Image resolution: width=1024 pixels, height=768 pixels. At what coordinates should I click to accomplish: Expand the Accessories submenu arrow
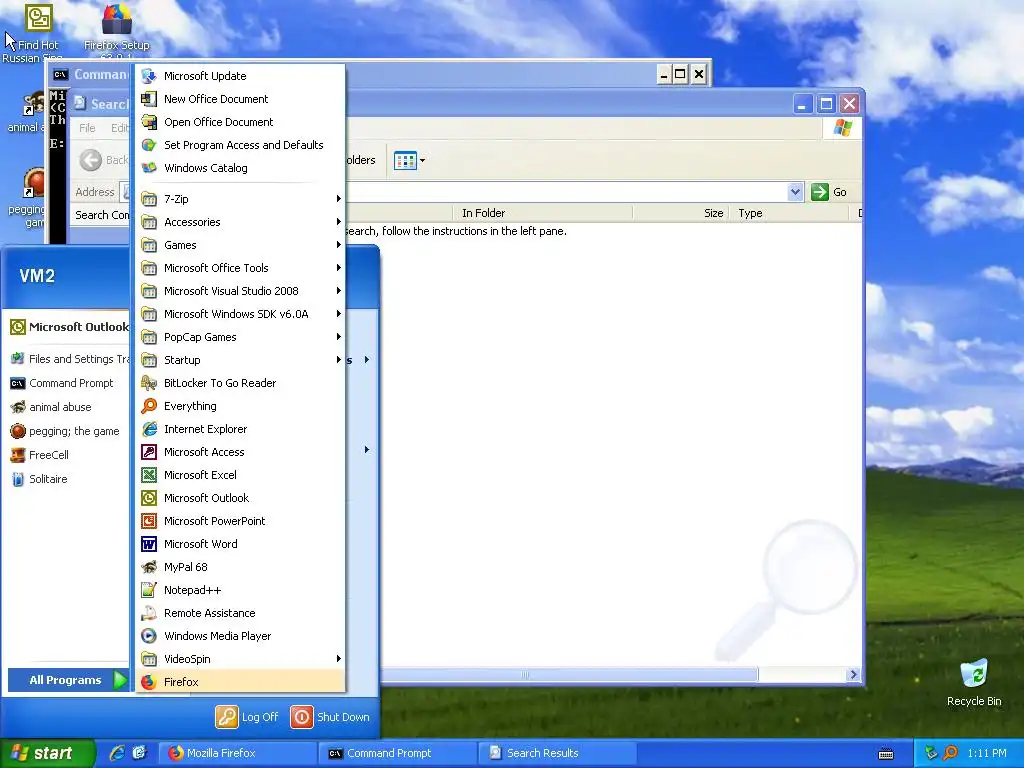338,221
